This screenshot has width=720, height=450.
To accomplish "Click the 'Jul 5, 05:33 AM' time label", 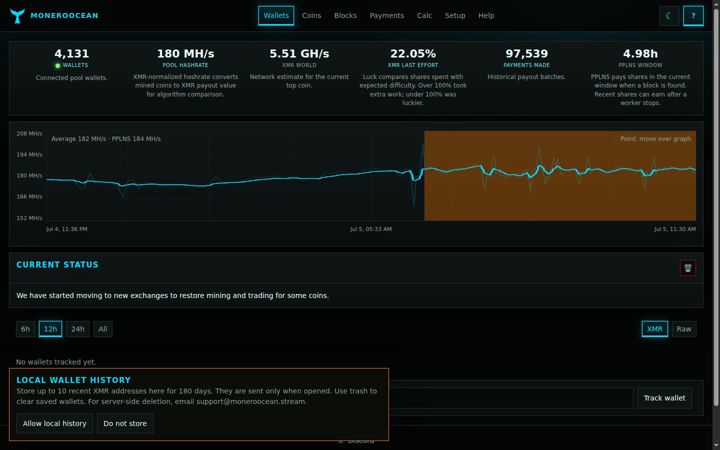I will [371, 229].
